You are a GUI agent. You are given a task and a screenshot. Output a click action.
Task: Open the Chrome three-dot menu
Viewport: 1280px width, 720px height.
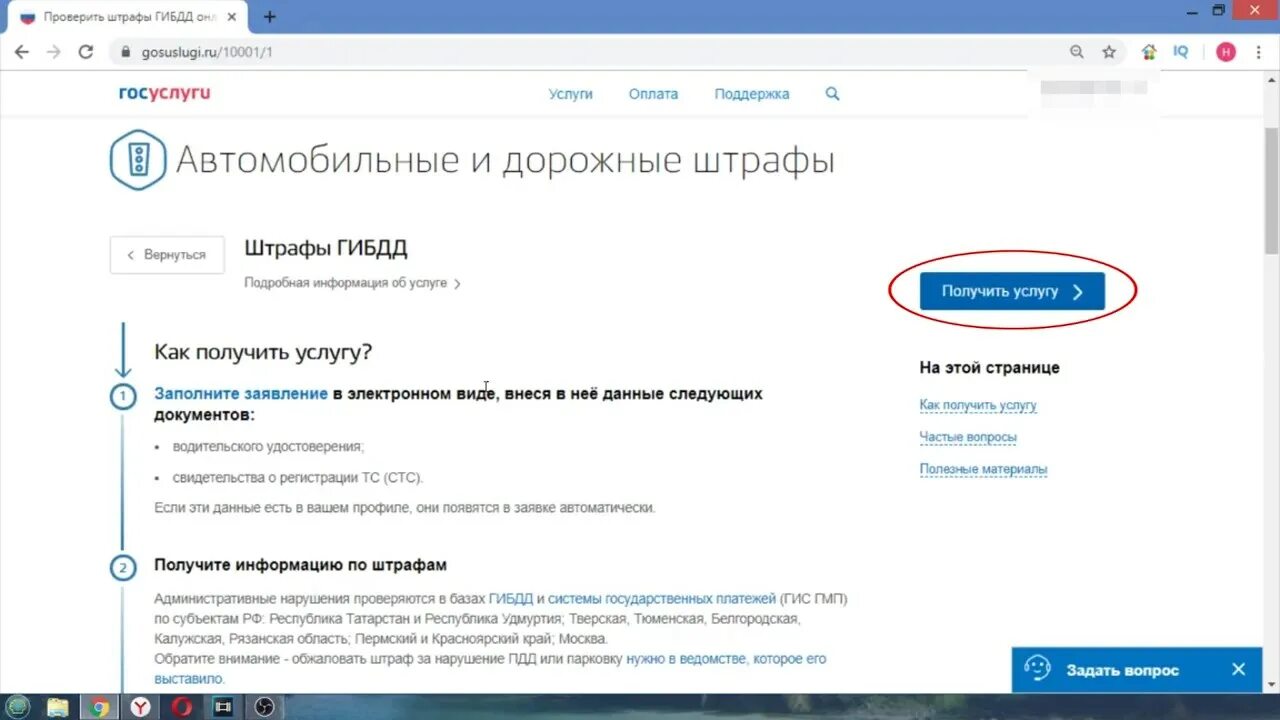(1258, 52)
